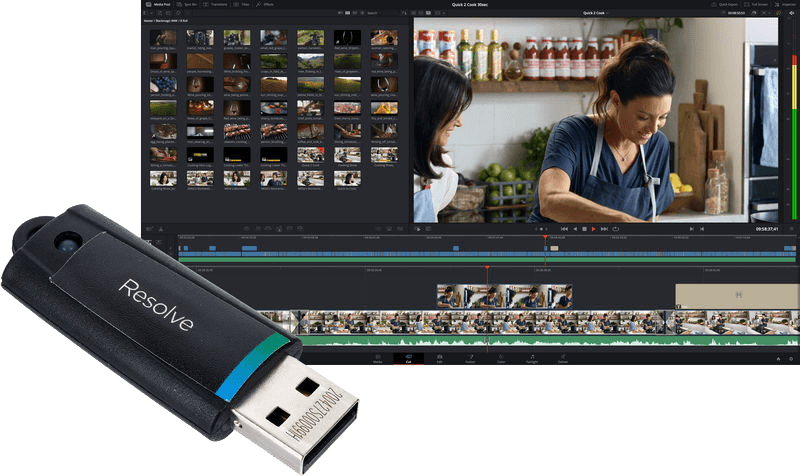Switch to the Color page
This screenshot has height=476, width=800.
[501, 359]
